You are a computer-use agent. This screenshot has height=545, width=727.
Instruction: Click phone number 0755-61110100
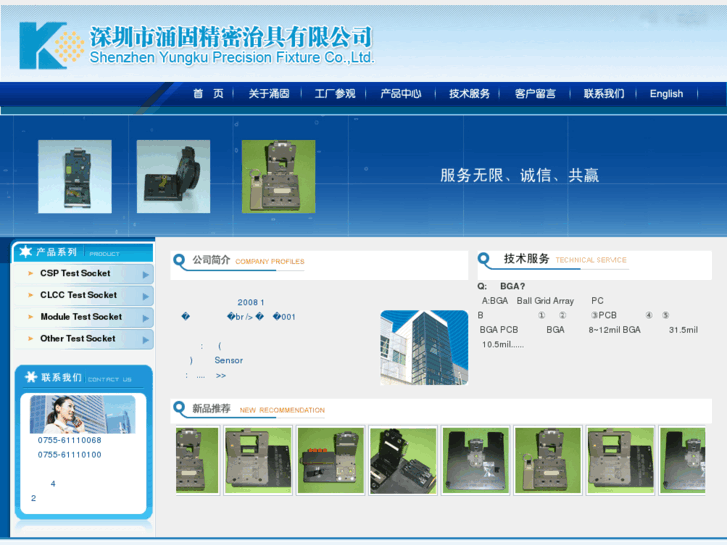point(70,455)
